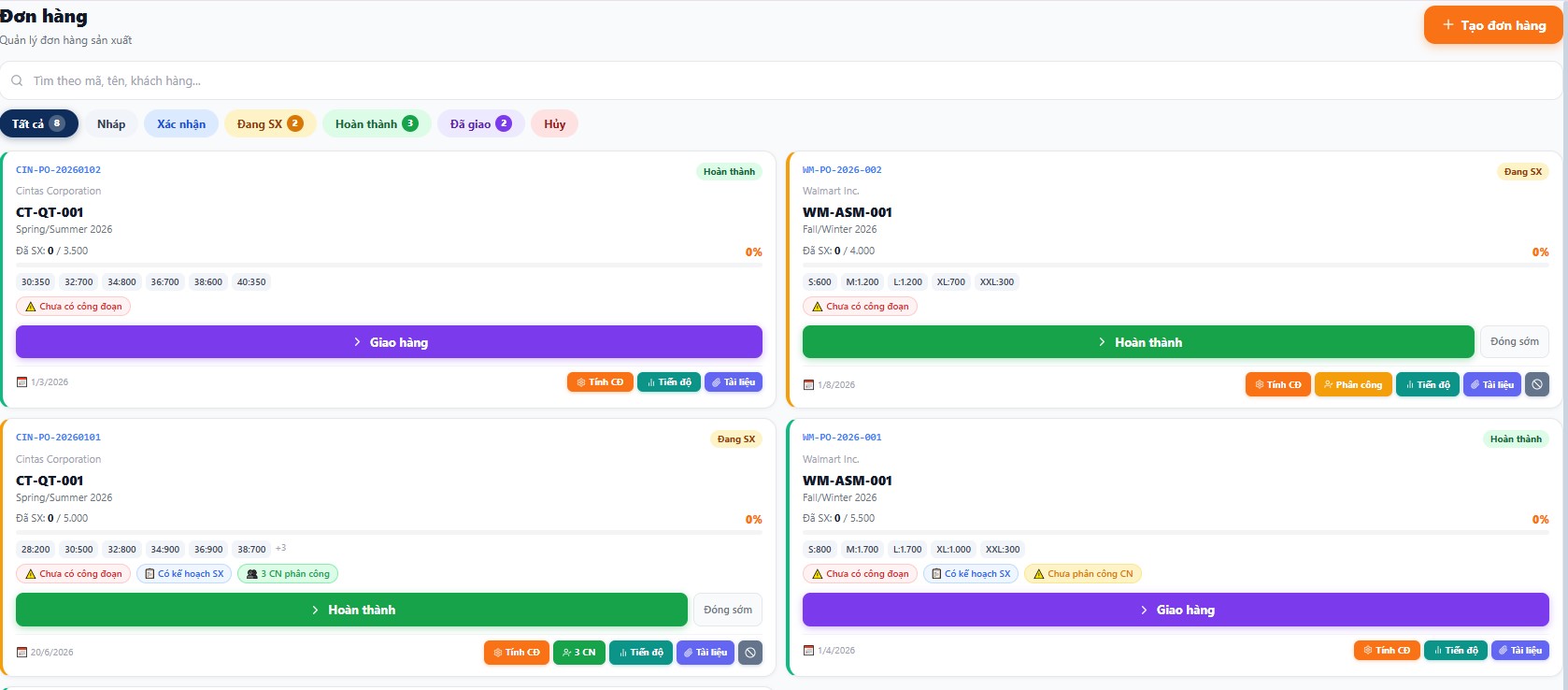Select the Xác nhận filter tab
1568x690 pixels.
181,123
